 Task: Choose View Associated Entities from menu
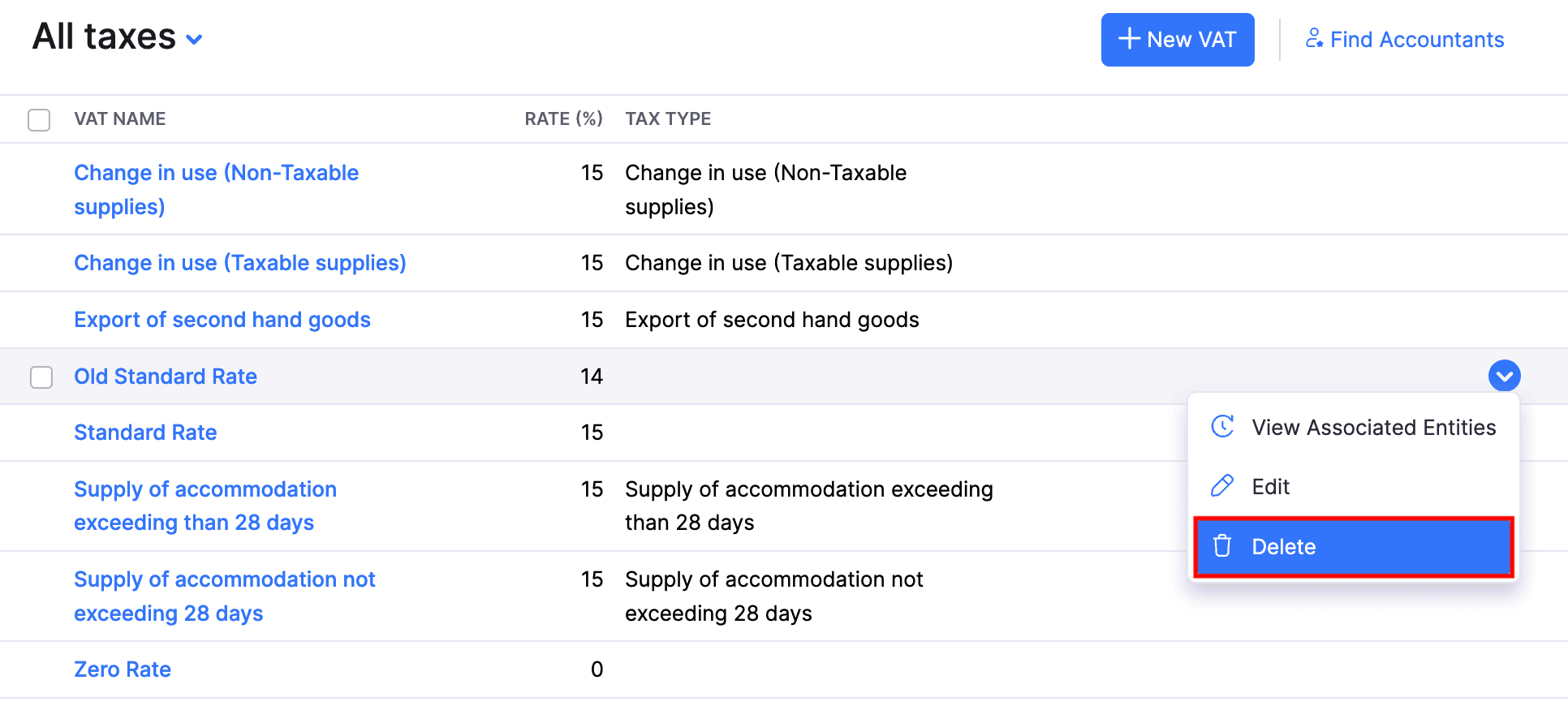1373,428
